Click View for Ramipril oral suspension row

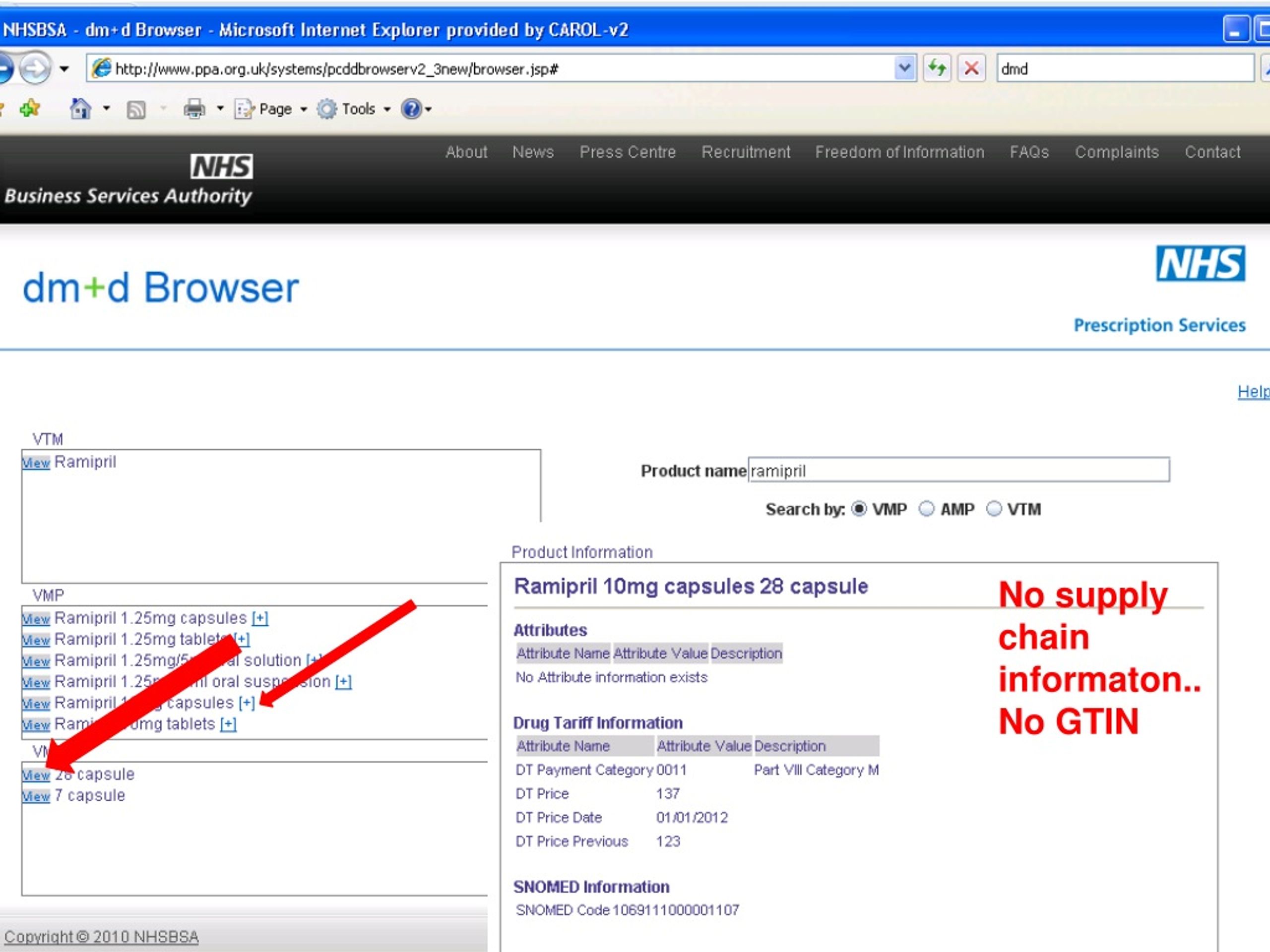pos(36,682)
